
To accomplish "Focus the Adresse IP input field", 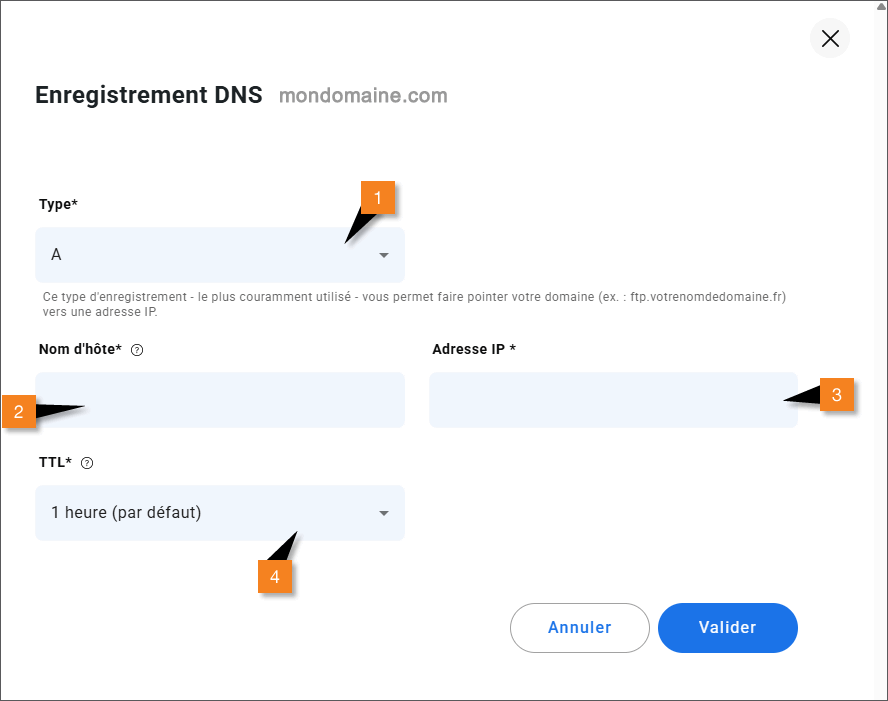I will pyautogui.click(x=613, y=400).
